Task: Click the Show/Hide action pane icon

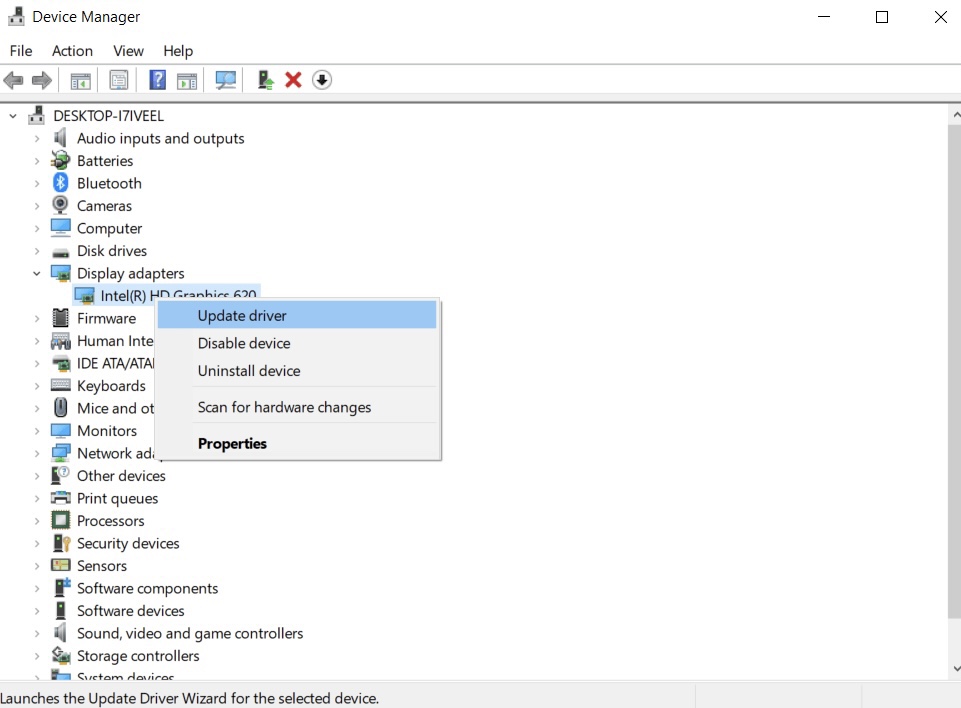Action: [x=187, y=80]
